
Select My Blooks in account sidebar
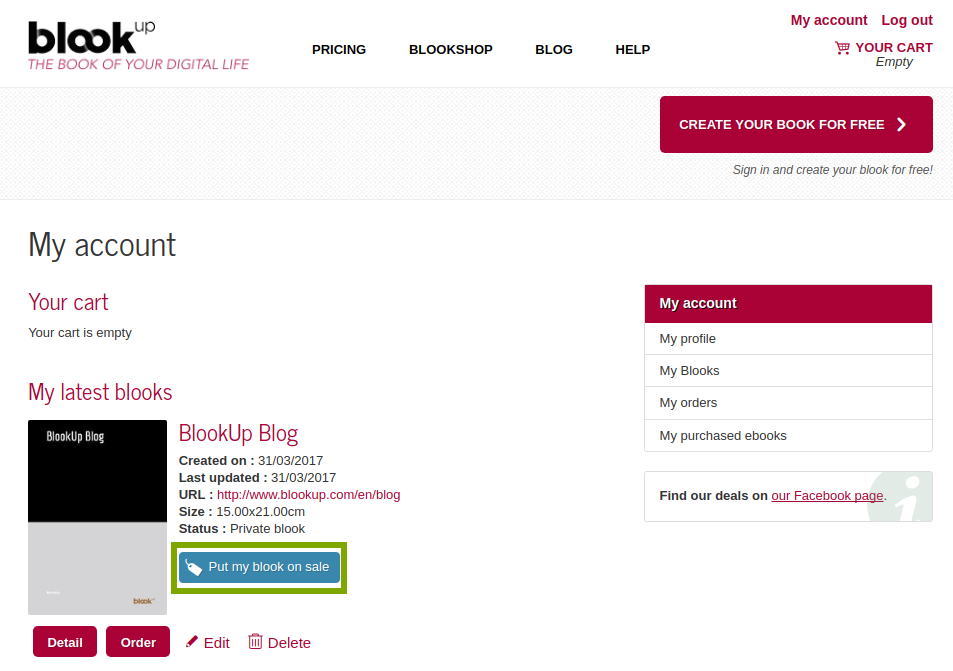tap(788, 371)
